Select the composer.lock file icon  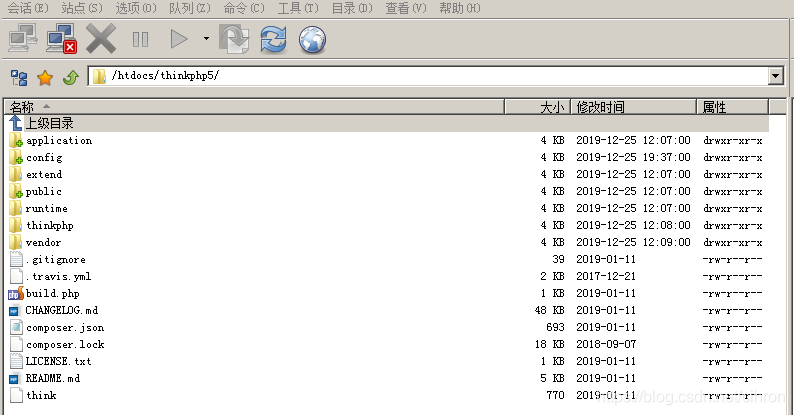click(16, 345)
